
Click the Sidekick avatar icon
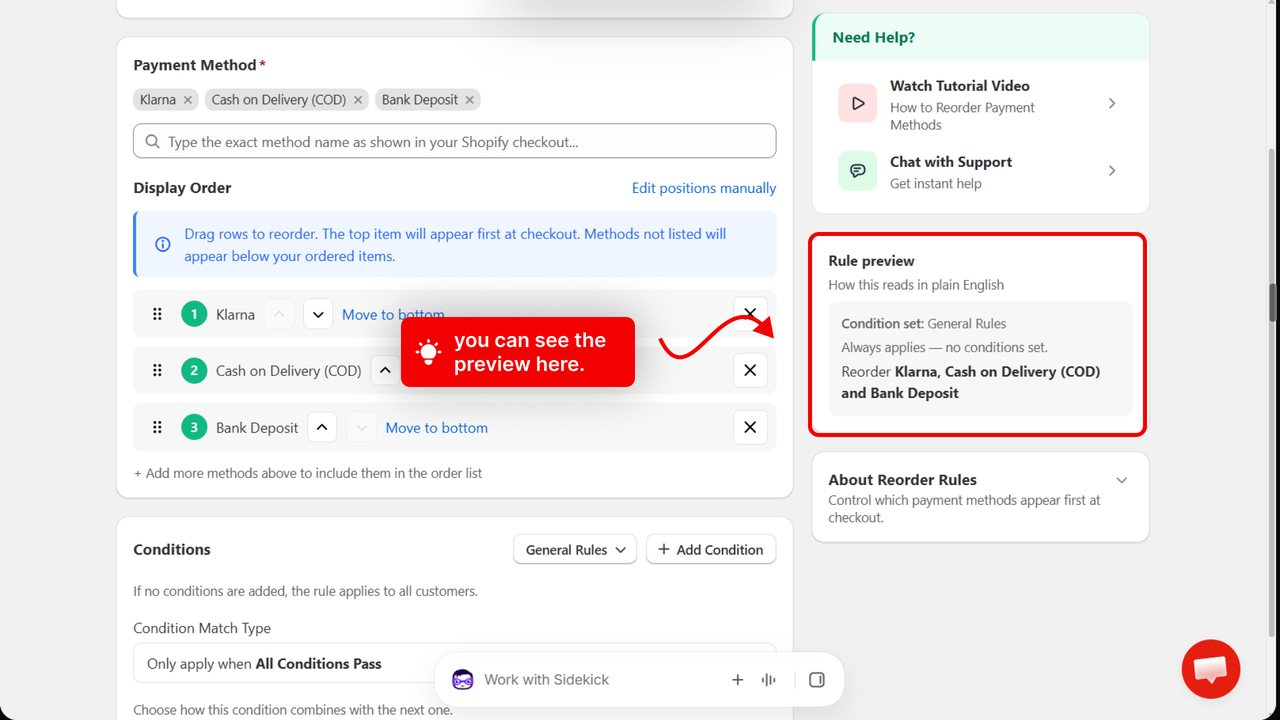tap(462, 680)
